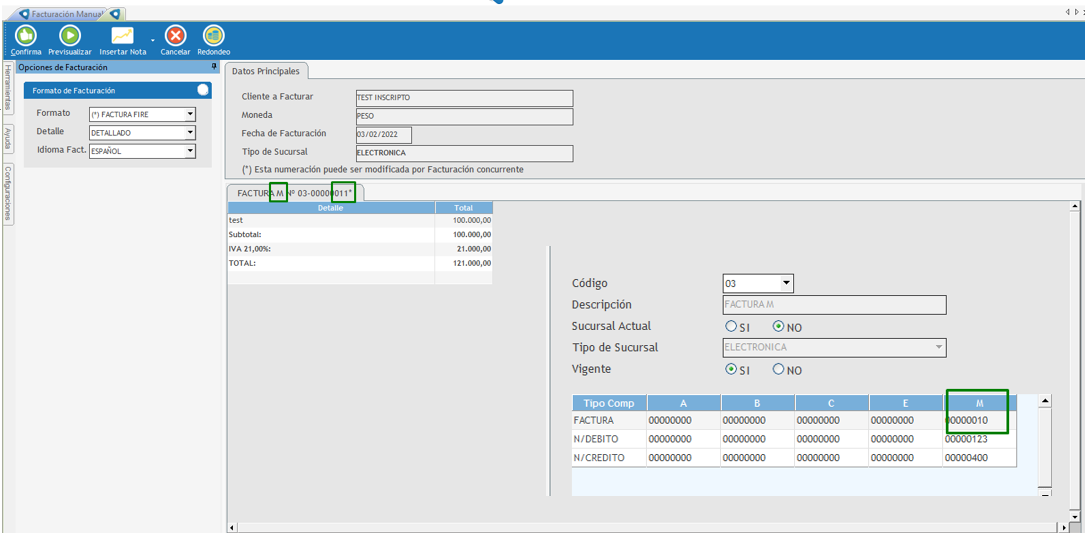Click the Cancelar red X icon
Viewport: 1085px width, 533px height.
(175, 36)
